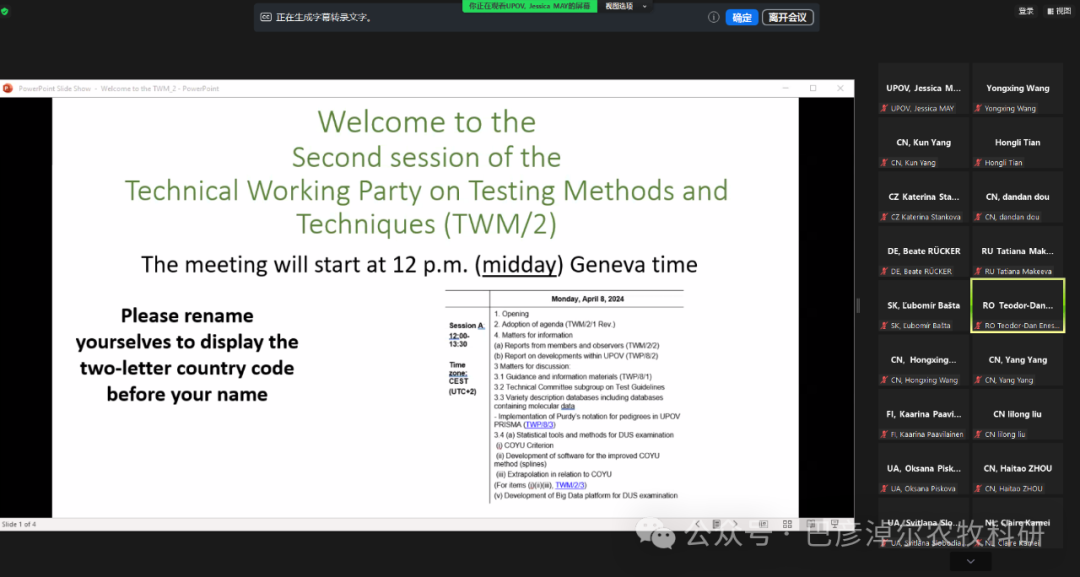Open the 视图 view layout menu
The width and height of the screenshot is (1080, 577).
pyautogui.click(x=1058, y=11)
